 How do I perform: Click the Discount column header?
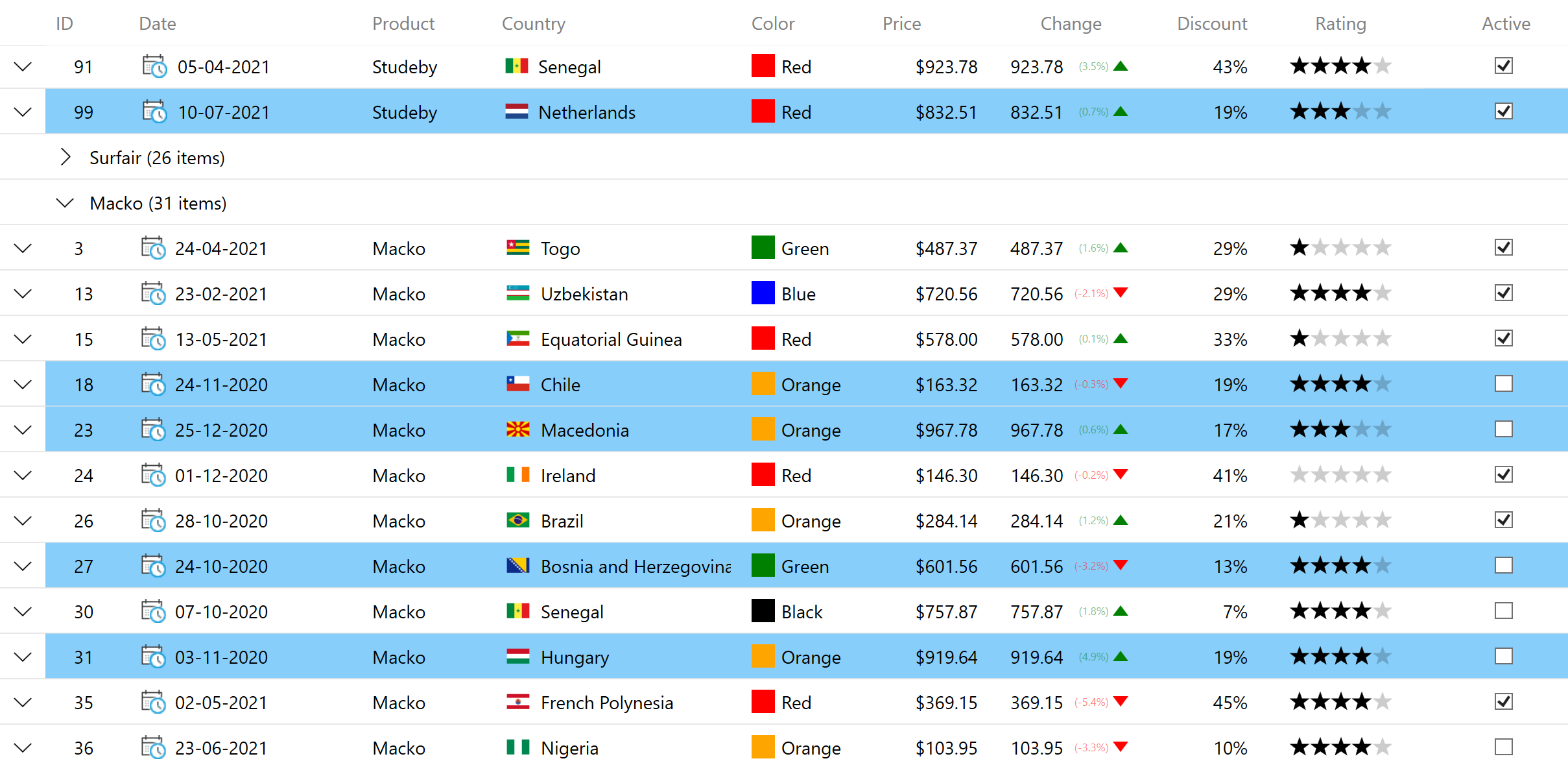coord(1211,23)
